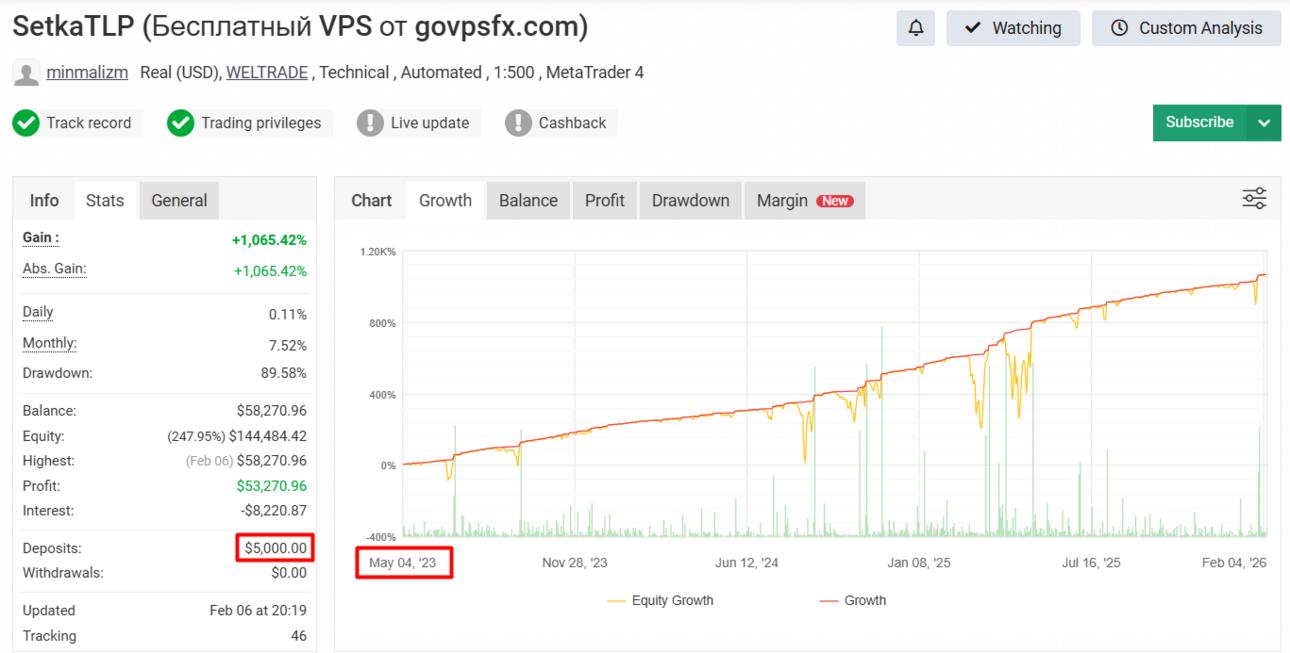
Task: Click the Trading privileges badge text
Action: (261, 123)
